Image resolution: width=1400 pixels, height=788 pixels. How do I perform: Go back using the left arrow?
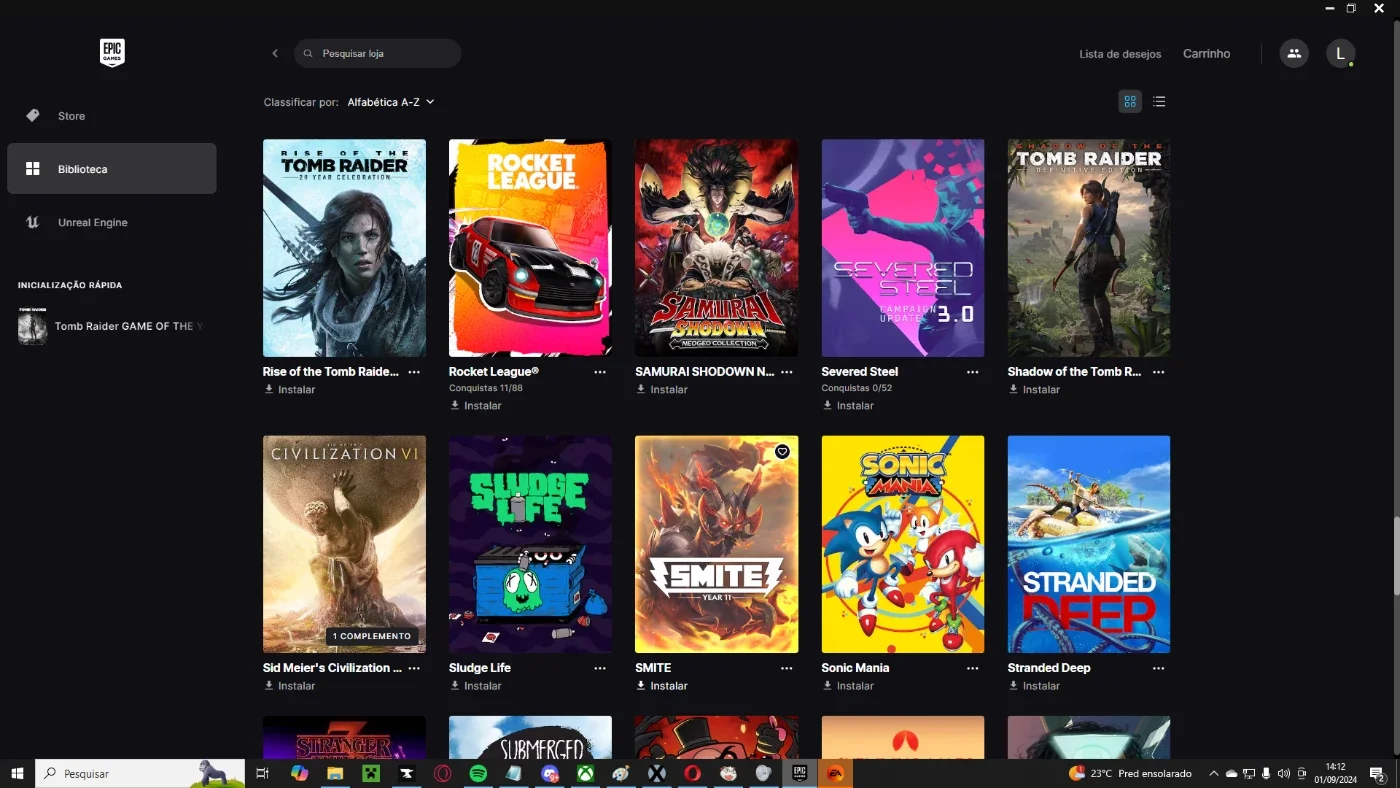(275, 53)
